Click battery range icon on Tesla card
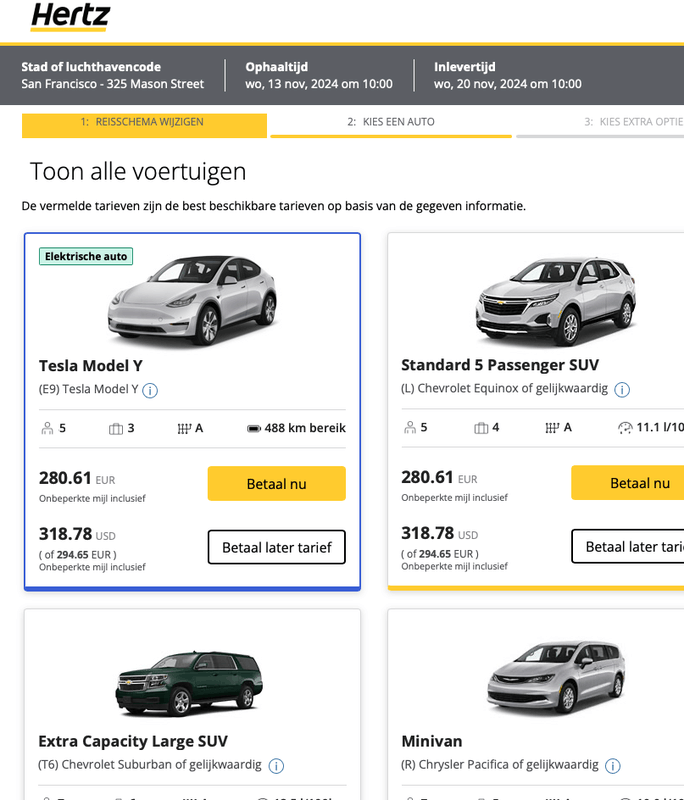This screenshot has width=684, height=800. tap(254, 429)
